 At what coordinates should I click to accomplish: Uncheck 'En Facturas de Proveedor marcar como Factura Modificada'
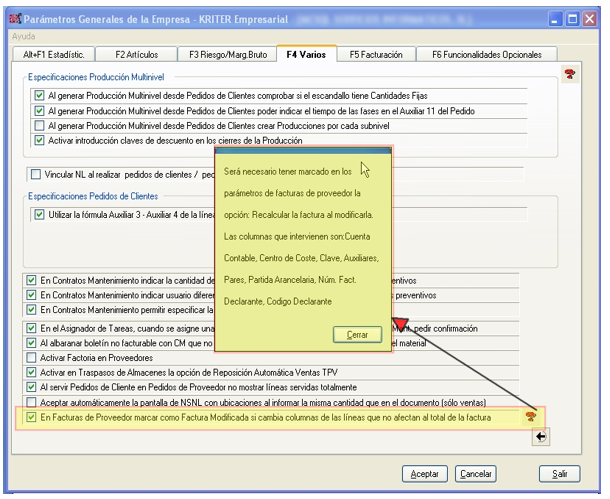(32, 414)
